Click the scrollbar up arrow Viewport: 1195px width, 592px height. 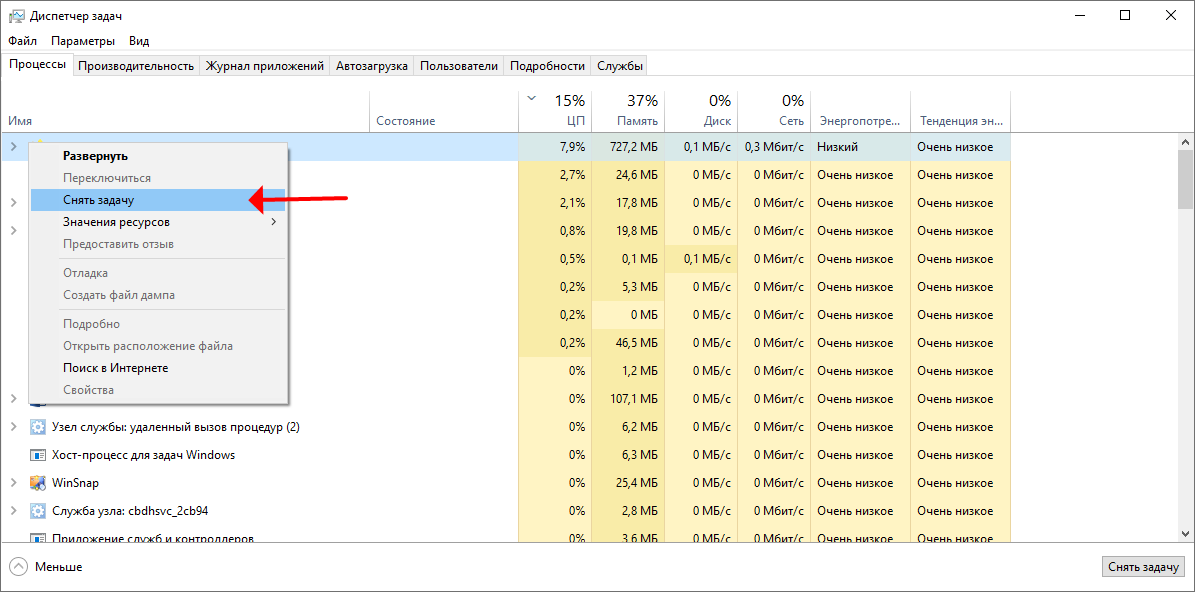click(1185, 142)
